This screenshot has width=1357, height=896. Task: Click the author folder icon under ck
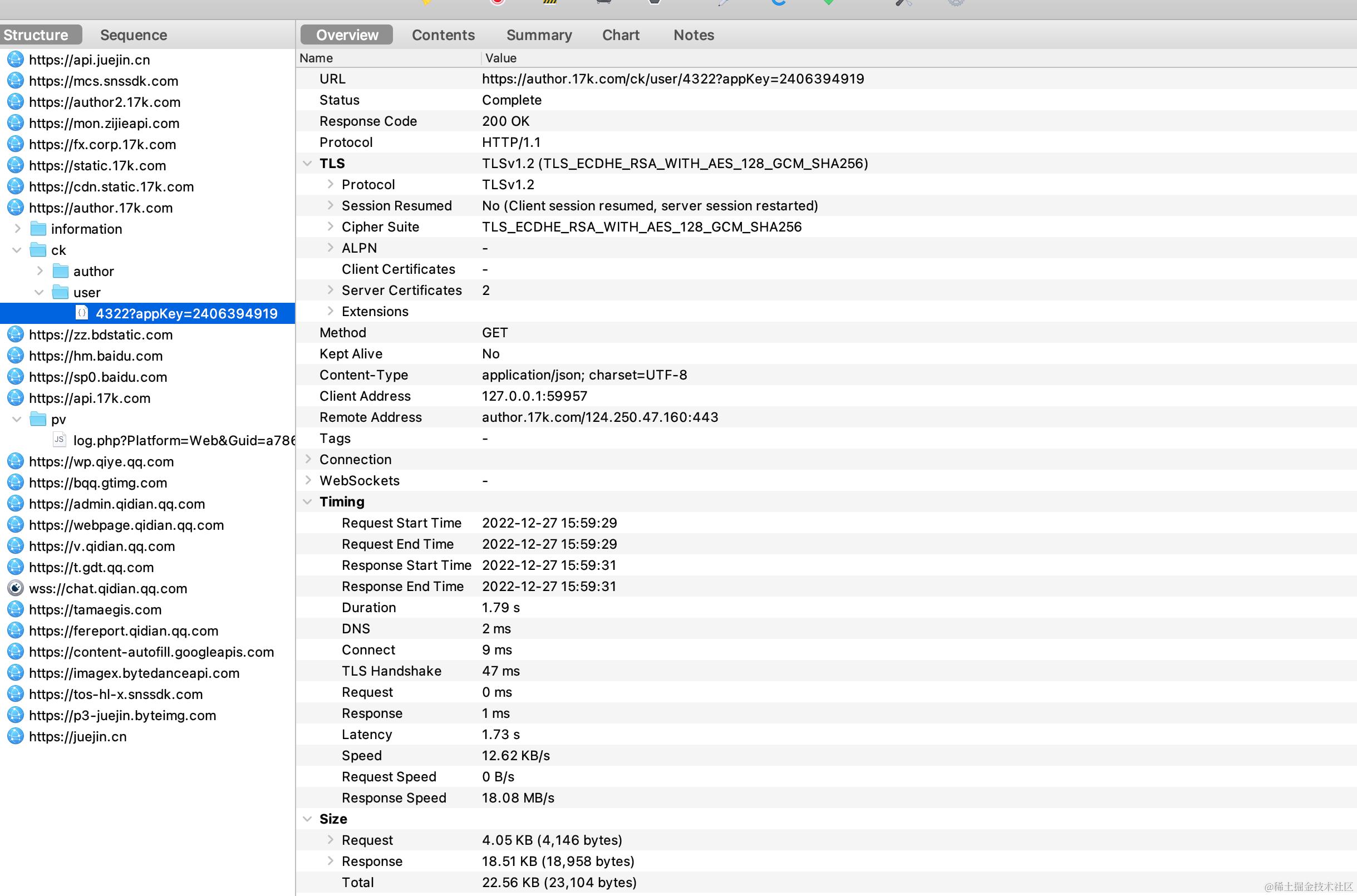tap(61, 271)
